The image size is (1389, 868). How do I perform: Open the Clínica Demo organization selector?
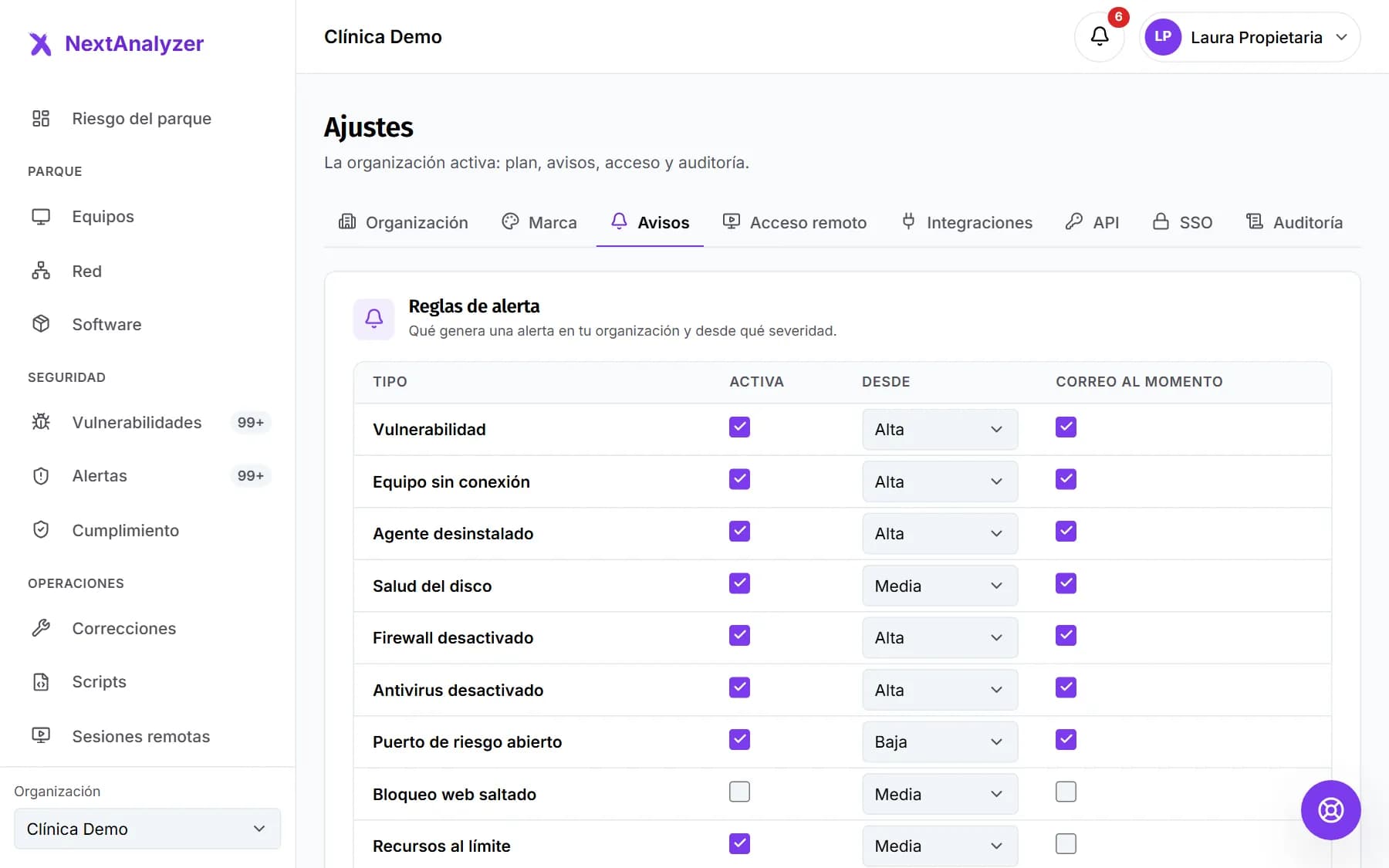[147, 829]
